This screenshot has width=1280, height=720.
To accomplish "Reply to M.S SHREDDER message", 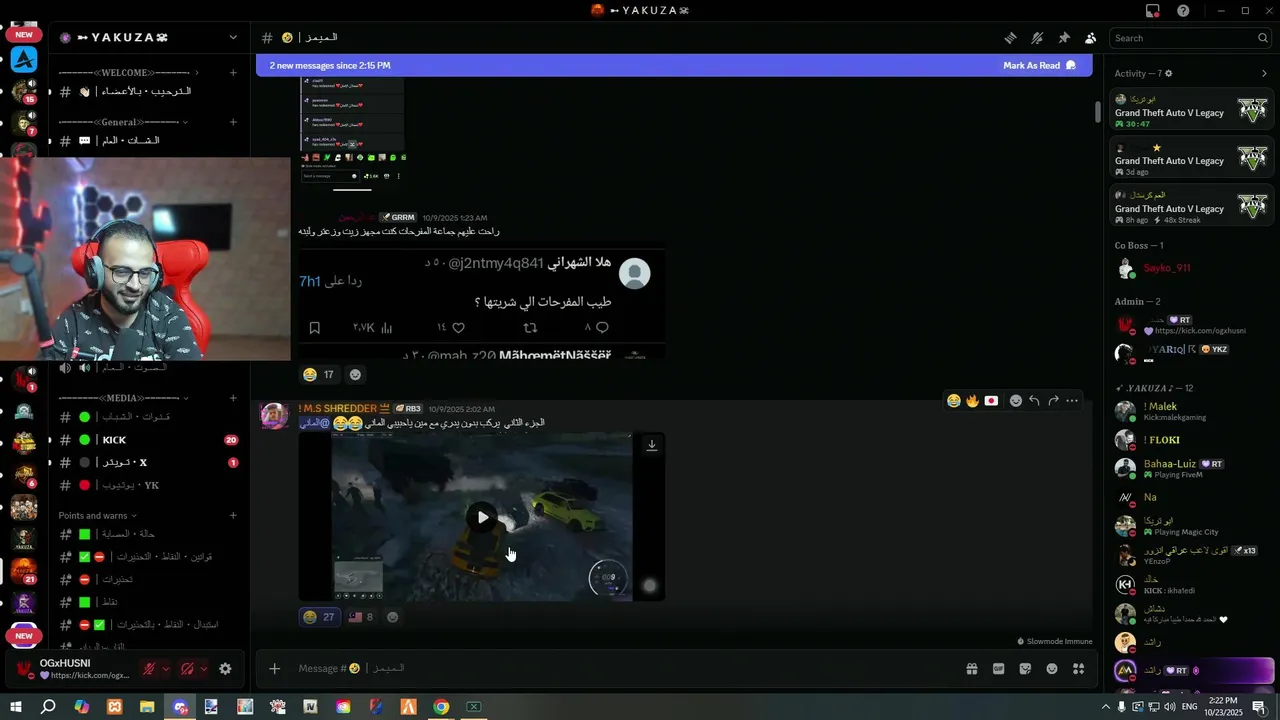I will pos(1035,401).
